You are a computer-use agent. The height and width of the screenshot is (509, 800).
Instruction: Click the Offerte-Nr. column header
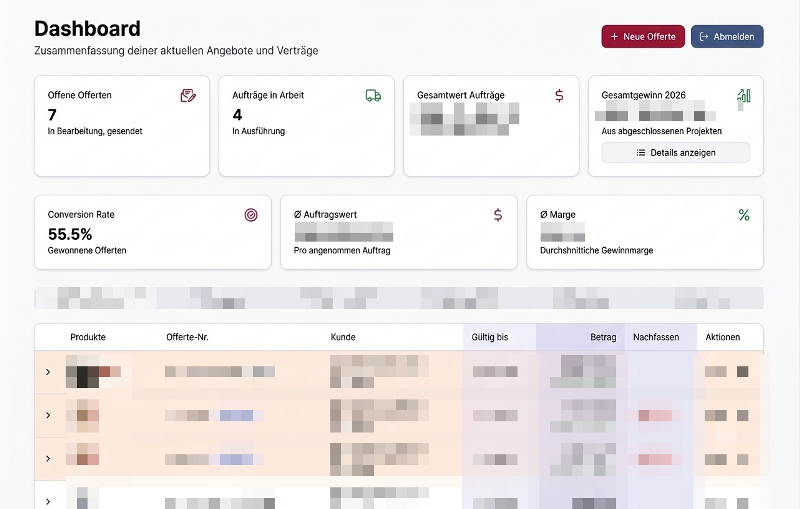pyautogui.click(x=187, y=337)
